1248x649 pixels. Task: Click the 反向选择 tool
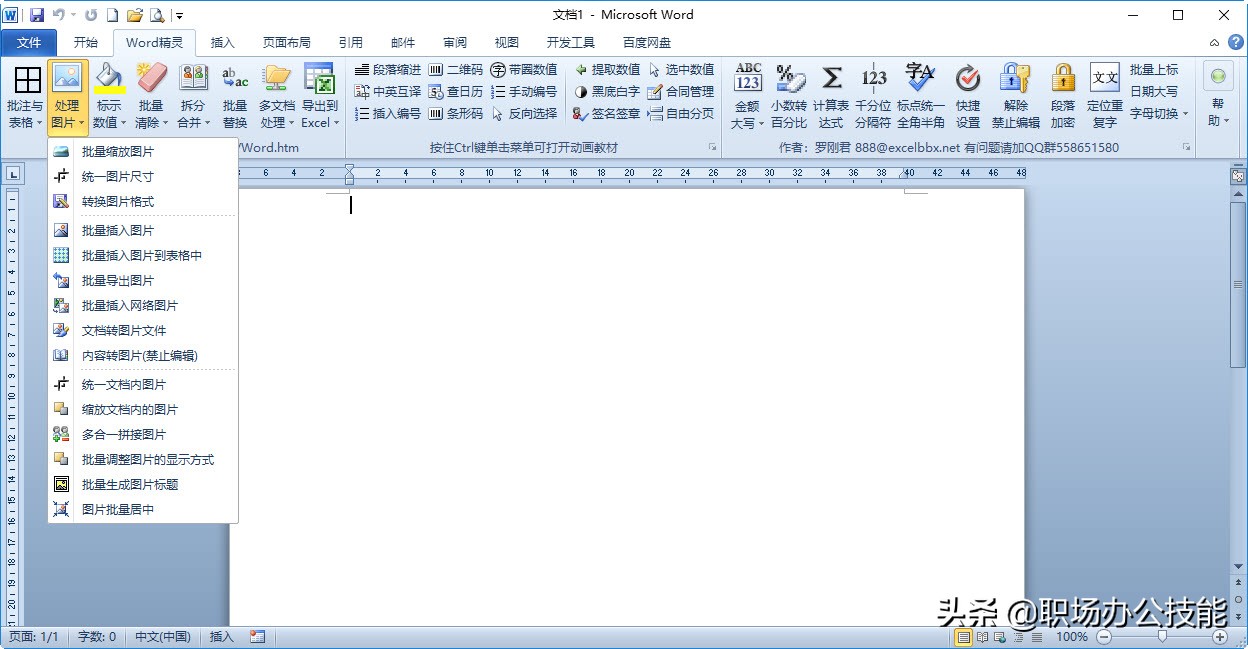coord(524,114)
